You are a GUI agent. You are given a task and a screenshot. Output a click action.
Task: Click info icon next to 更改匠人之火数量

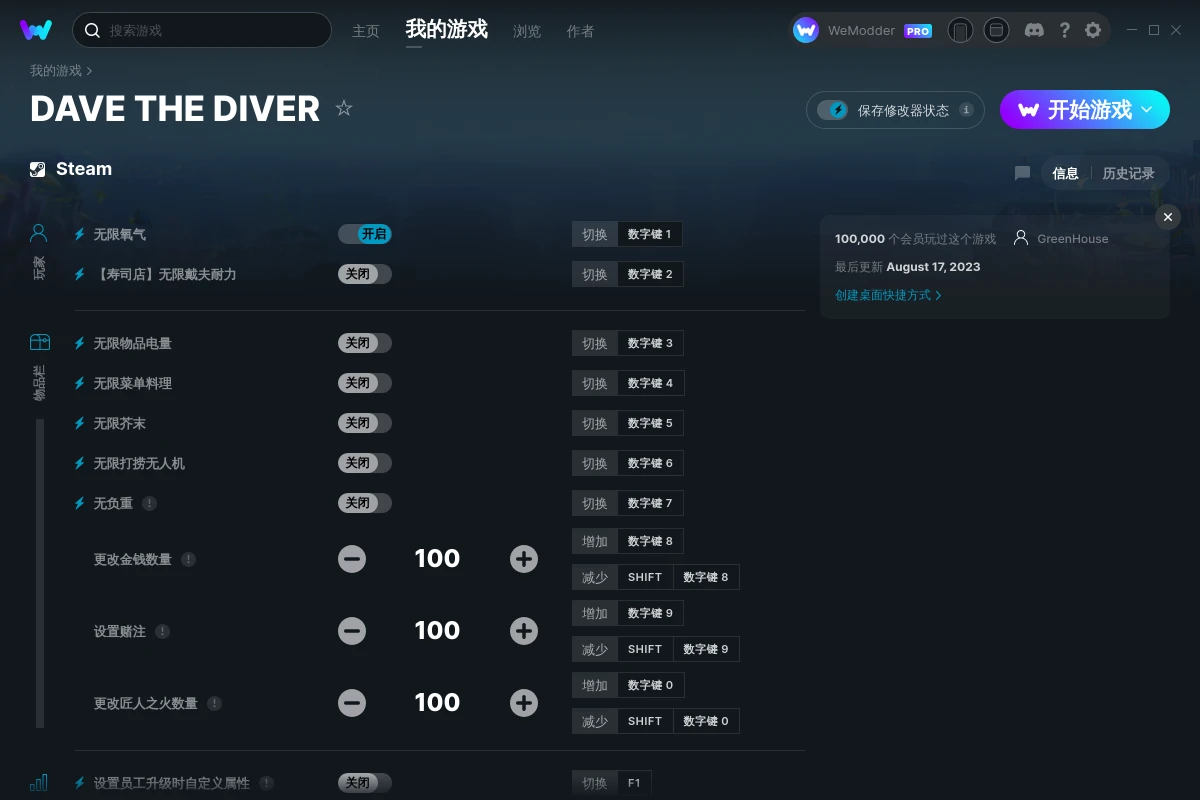click(x=214, y=703)
